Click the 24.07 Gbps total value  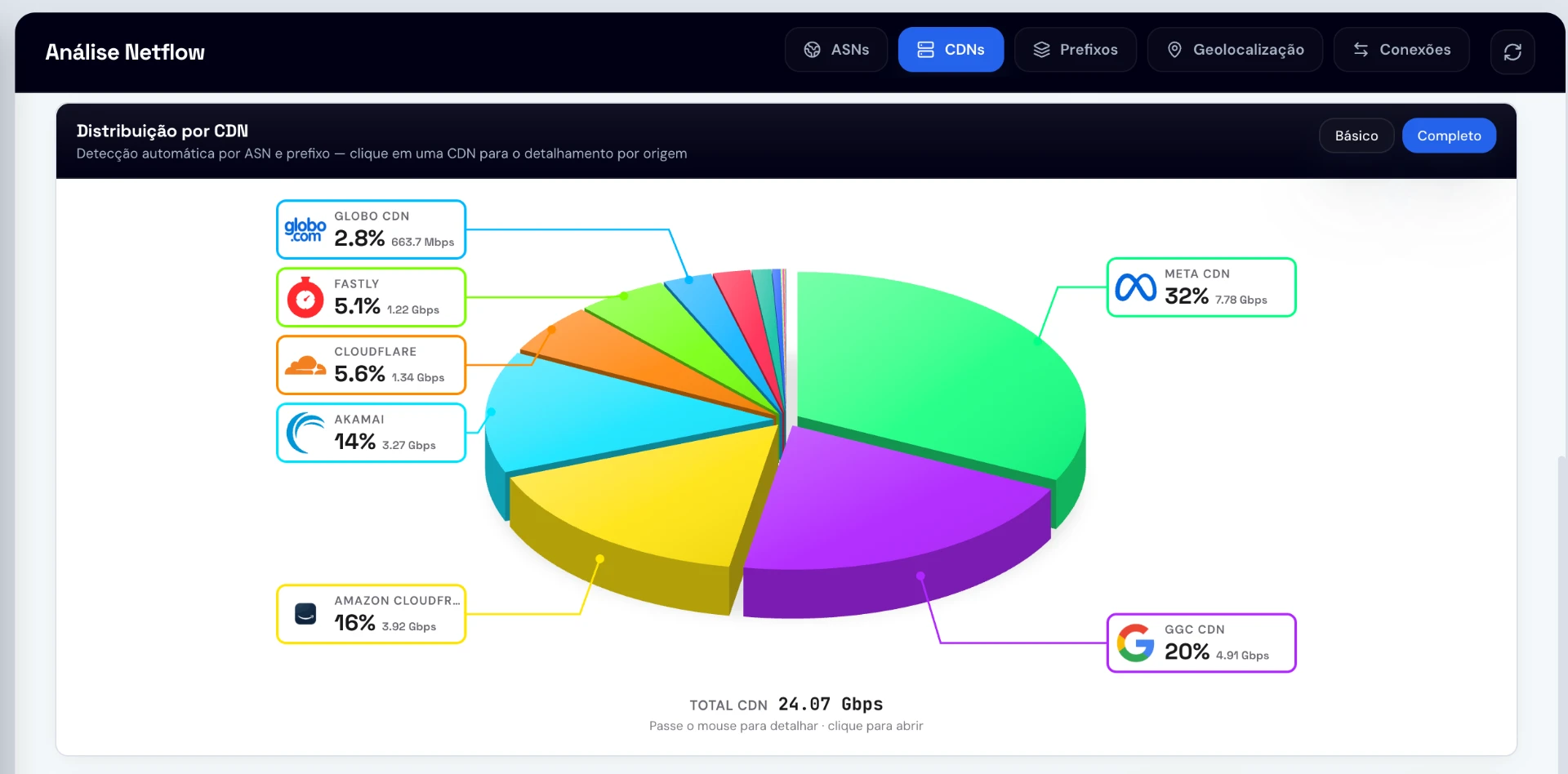[831, 704]
